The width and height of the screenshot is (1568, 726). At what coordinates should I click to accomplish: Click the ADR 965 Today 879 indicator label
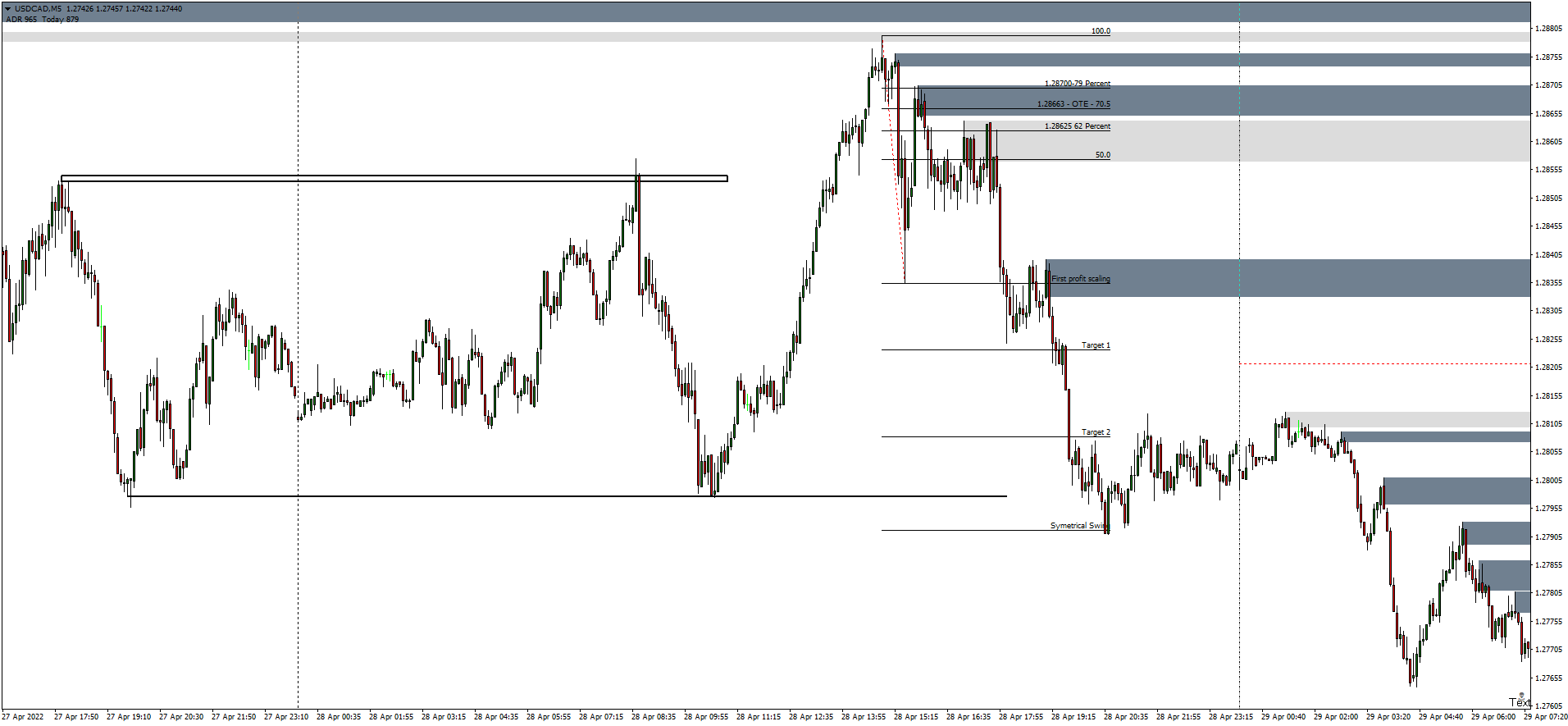43,19
